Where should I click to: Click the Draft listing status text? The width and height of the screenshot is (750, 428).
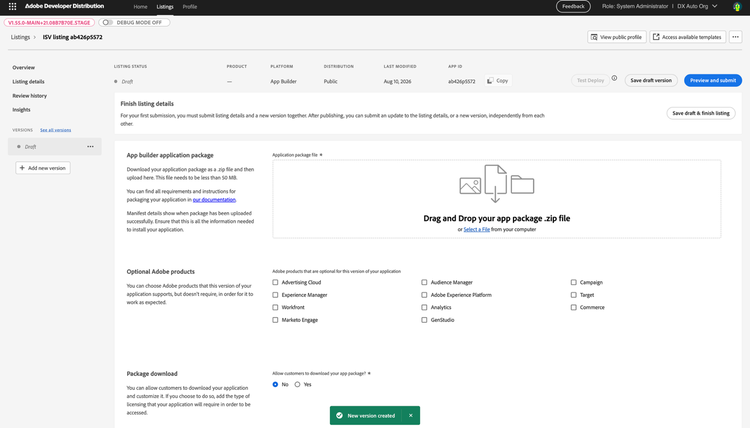127,82
